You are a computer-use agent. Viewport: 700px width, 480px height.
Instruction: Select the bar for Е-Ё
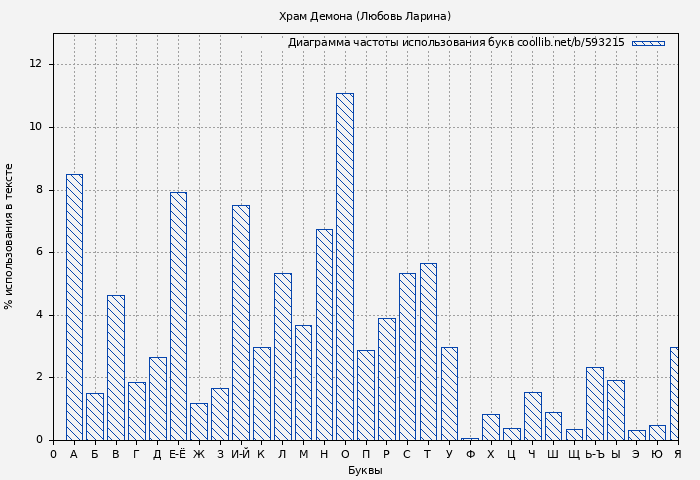[178, 316]
